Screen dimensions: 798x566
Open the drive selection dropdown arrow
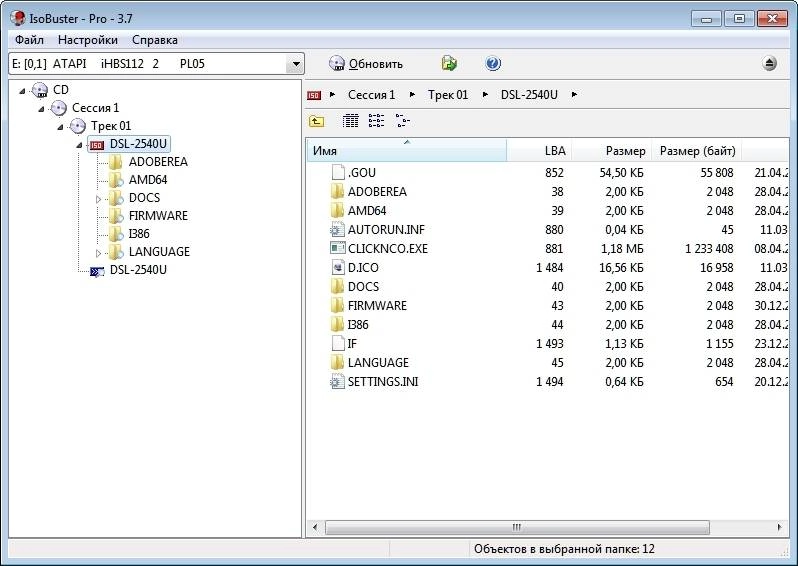296,64
